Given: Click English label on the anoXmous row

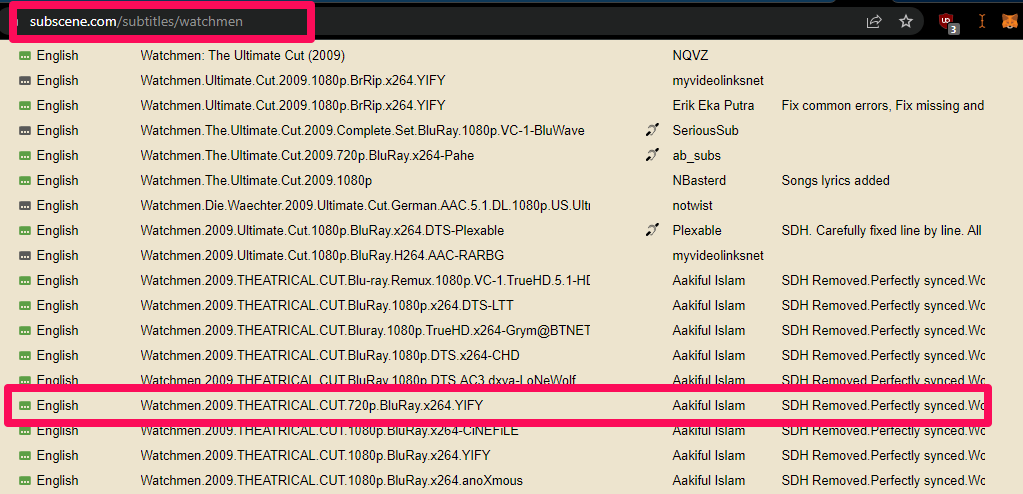Looking at the screenshot, I should tap(57, 480).
